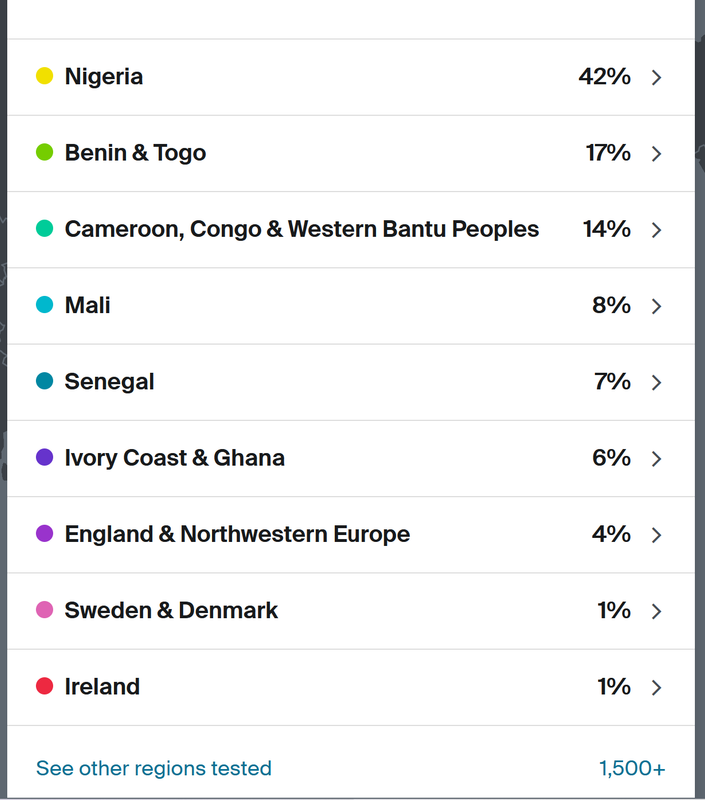
Task: Expand Sweden & Denmark chevron arrow
Action: point(657,611)
